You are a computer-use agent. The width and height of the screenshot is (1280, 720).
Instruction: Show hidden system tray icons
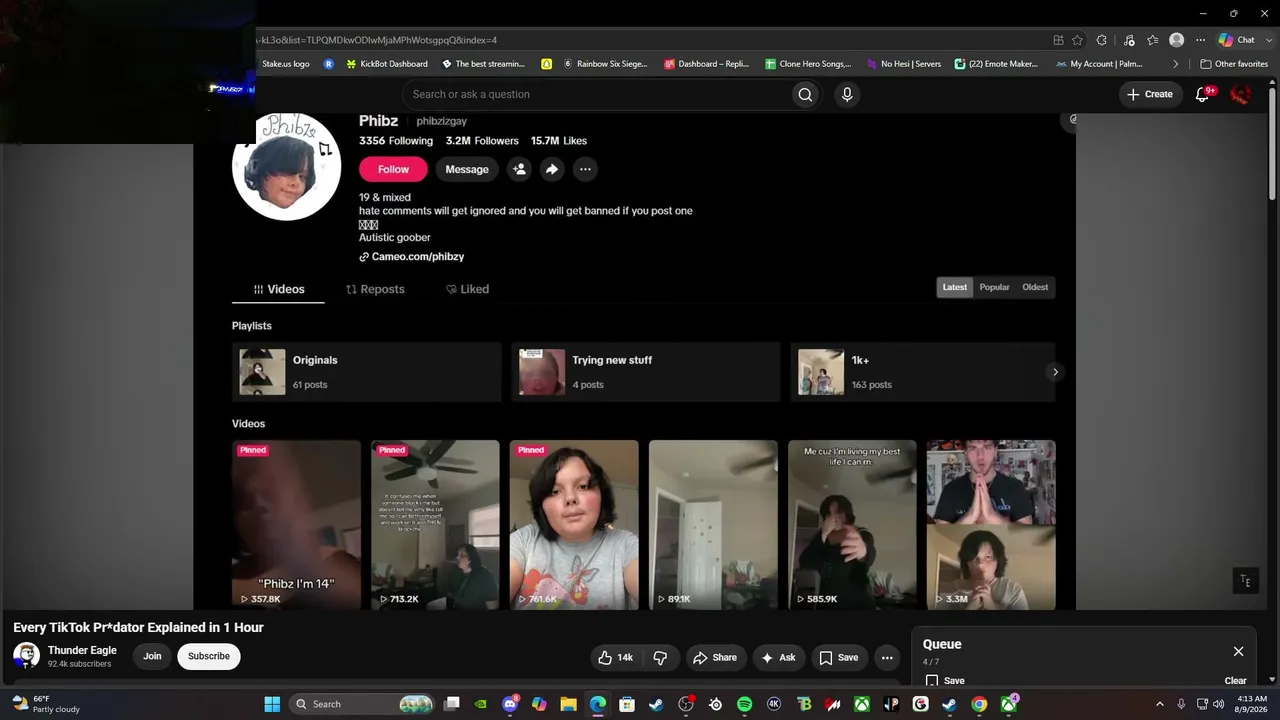pos(1160,704)
